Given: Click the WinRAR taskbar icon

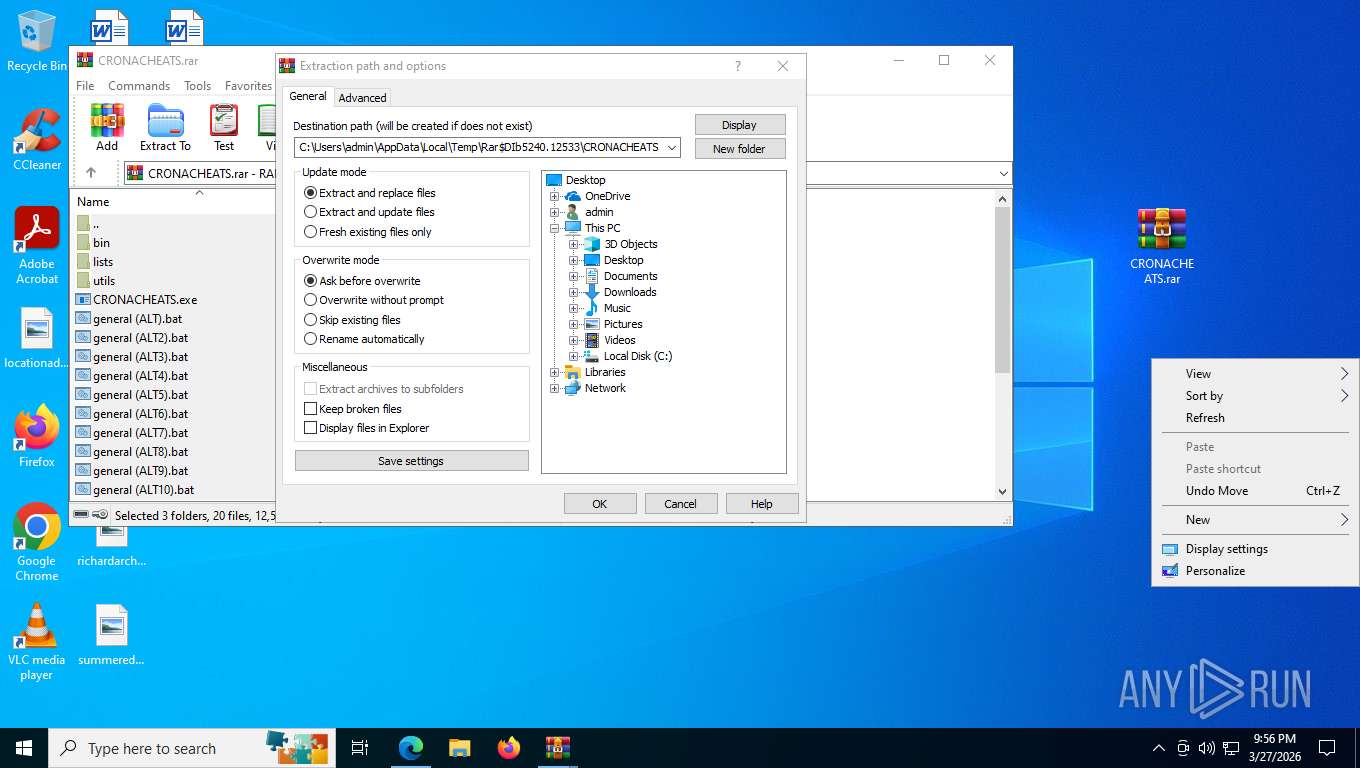Looking at the screenshot, I should click(557, 748).
